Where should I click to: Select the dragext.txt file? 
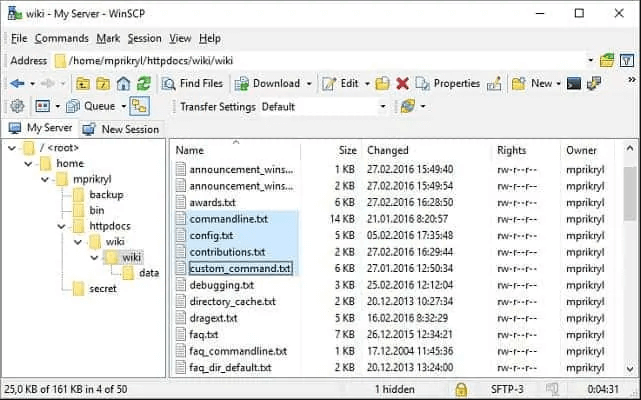tap(213, 318)
